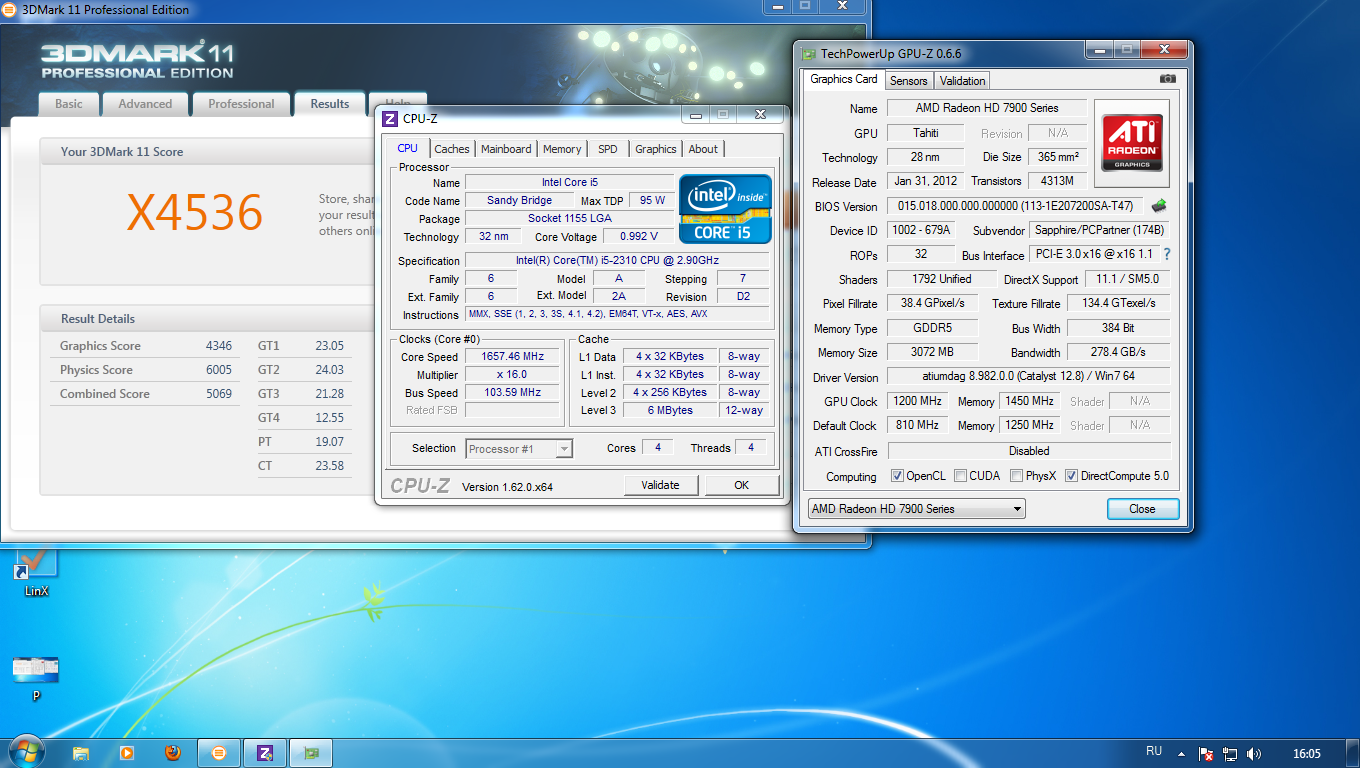This screenshot has height=768, width=1360.
Task: Click the X4536 score text
Action: tap(194, 211)
